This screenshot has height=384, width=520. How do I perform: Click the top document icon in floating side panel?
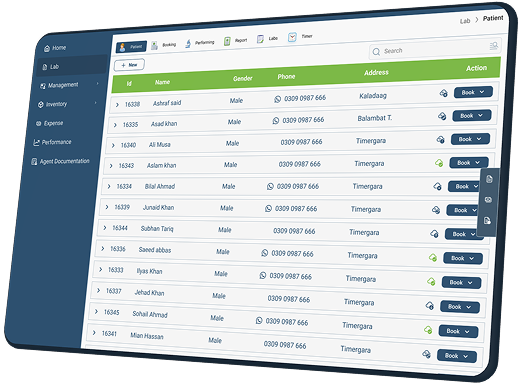[x=489, y=179]
